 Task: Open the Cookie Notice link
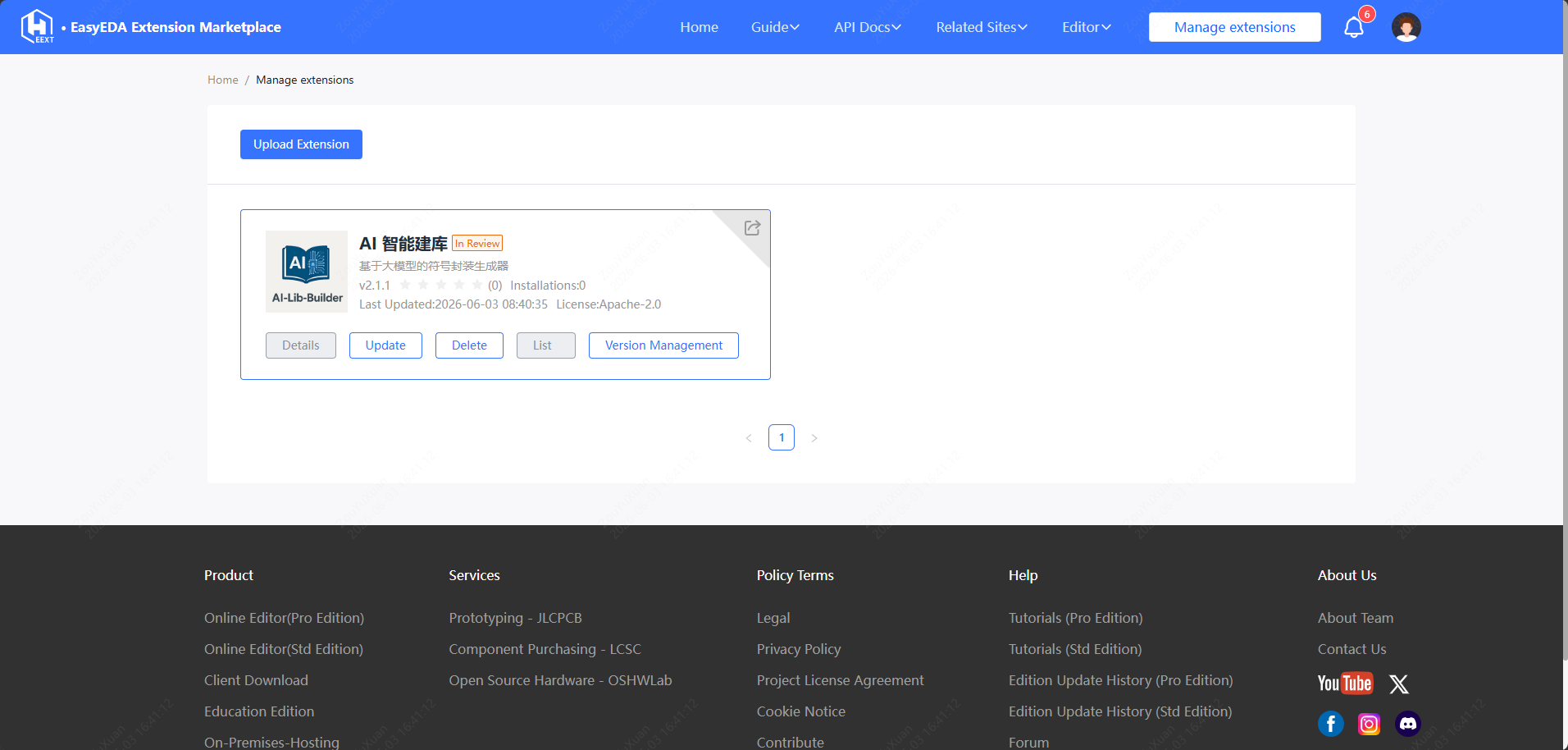[801, 711]
